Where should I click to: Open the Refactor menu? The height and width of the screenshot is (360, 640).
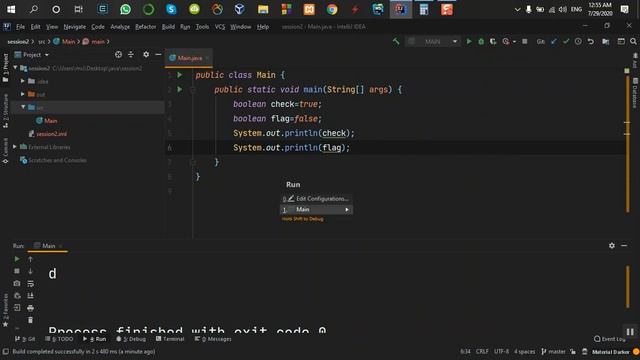coord(146,27)
